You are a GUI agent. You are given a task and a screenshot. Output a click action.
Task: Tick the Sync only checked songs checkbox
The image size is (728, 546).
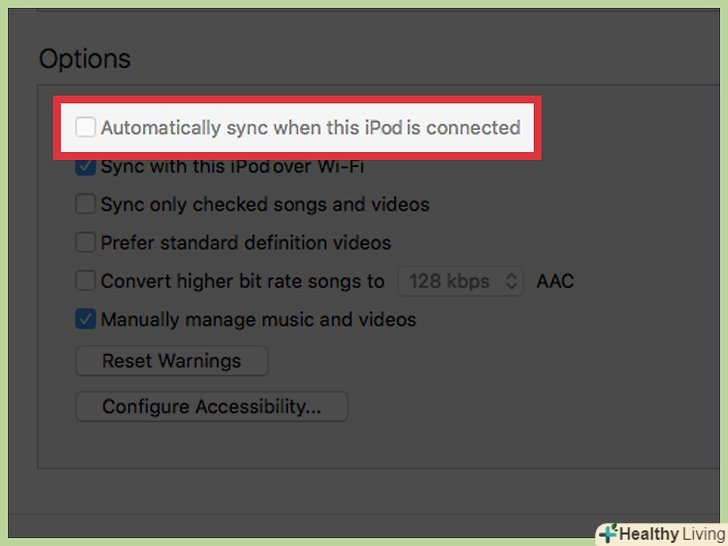pos(86,205)
